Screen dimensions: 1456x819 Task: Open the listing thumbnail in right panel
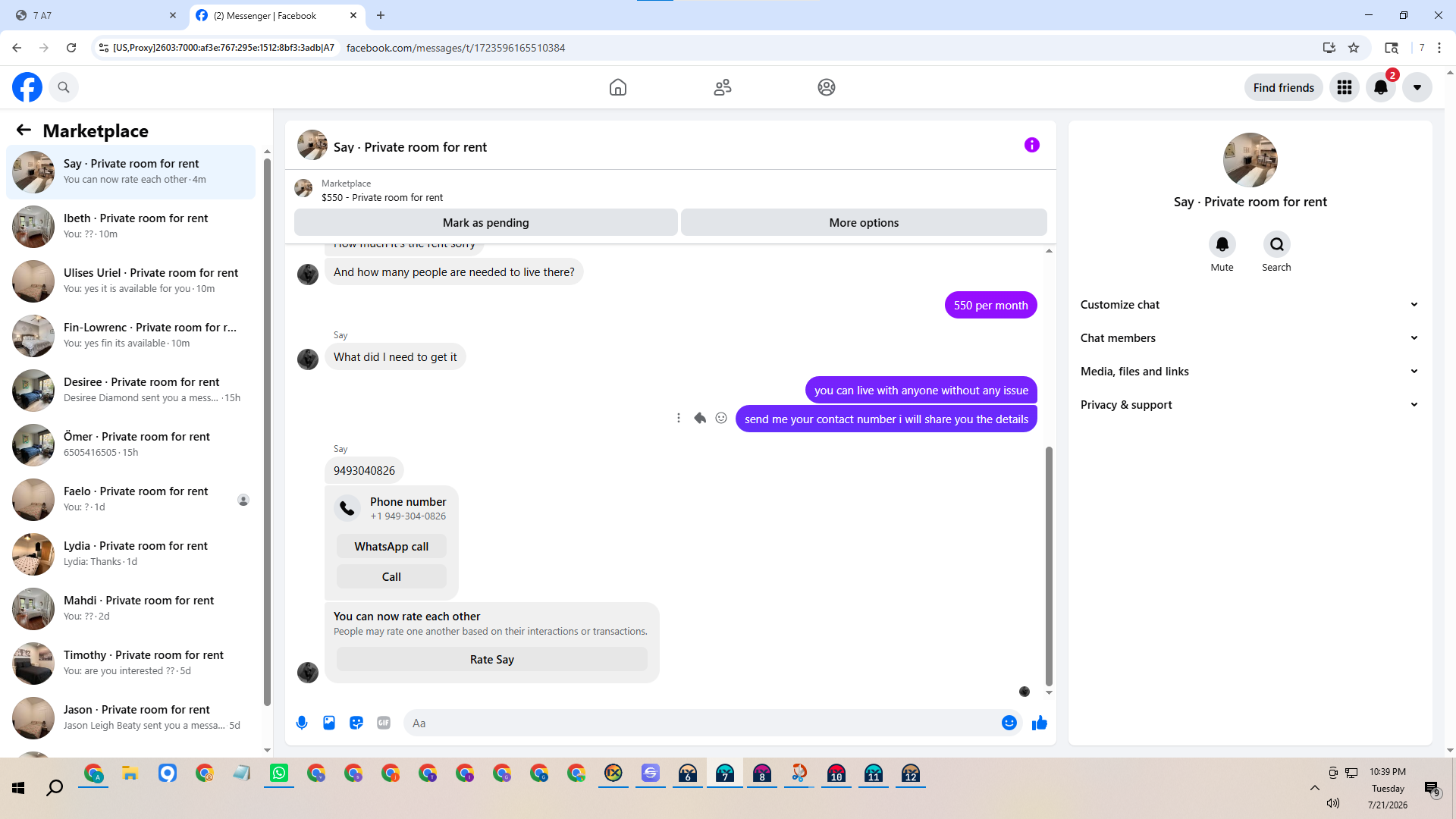(x=1250, y=160)
